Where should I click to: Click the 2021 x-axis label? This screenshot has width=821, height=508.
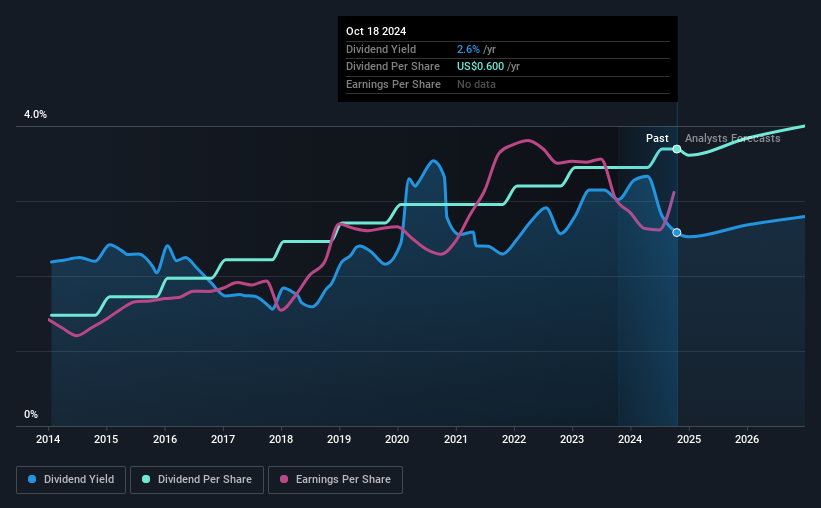(456, 439)
